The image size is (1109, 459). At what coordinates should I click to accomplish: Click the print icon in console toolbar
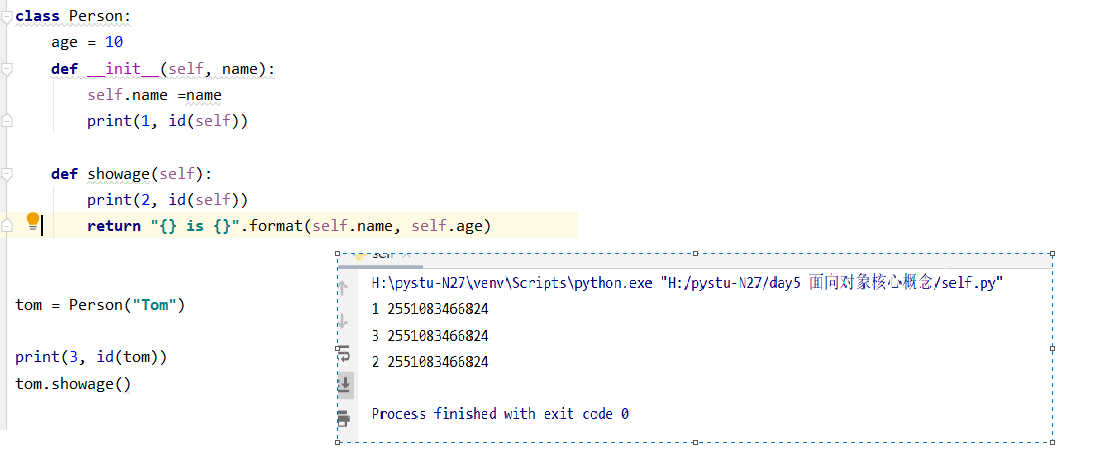(x=344, y=417)
